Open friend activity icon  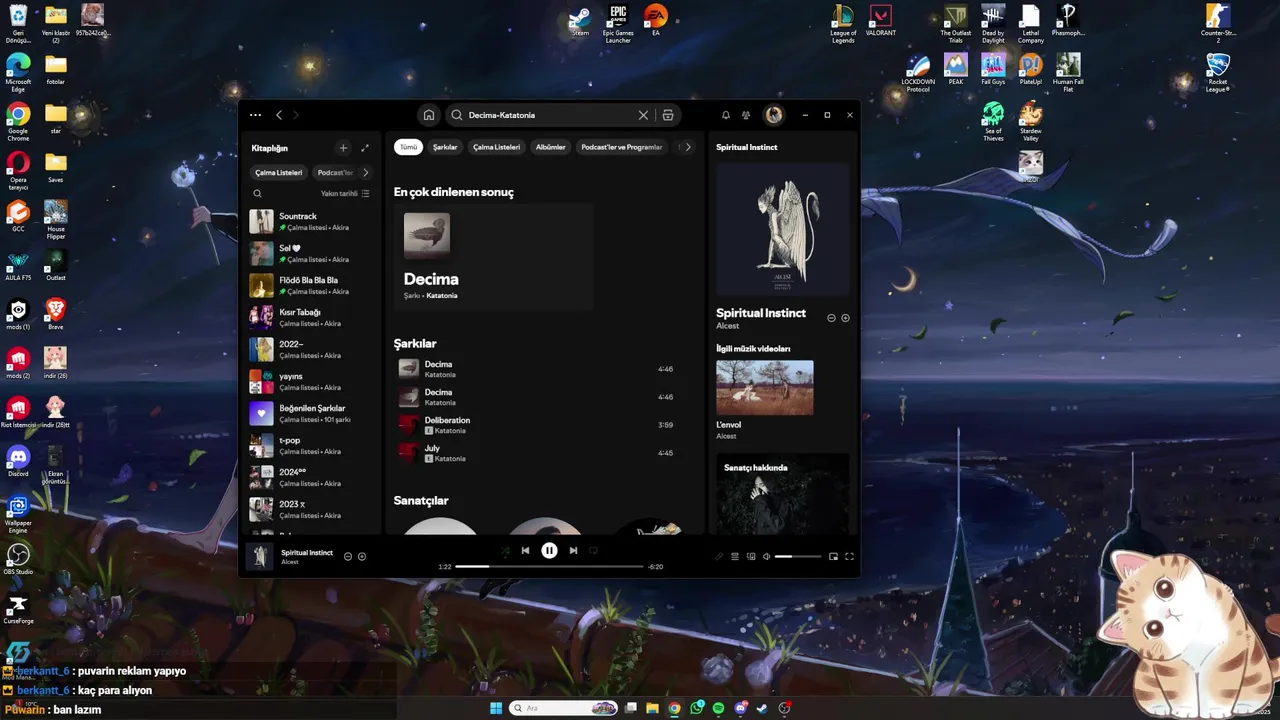(747, 115)
